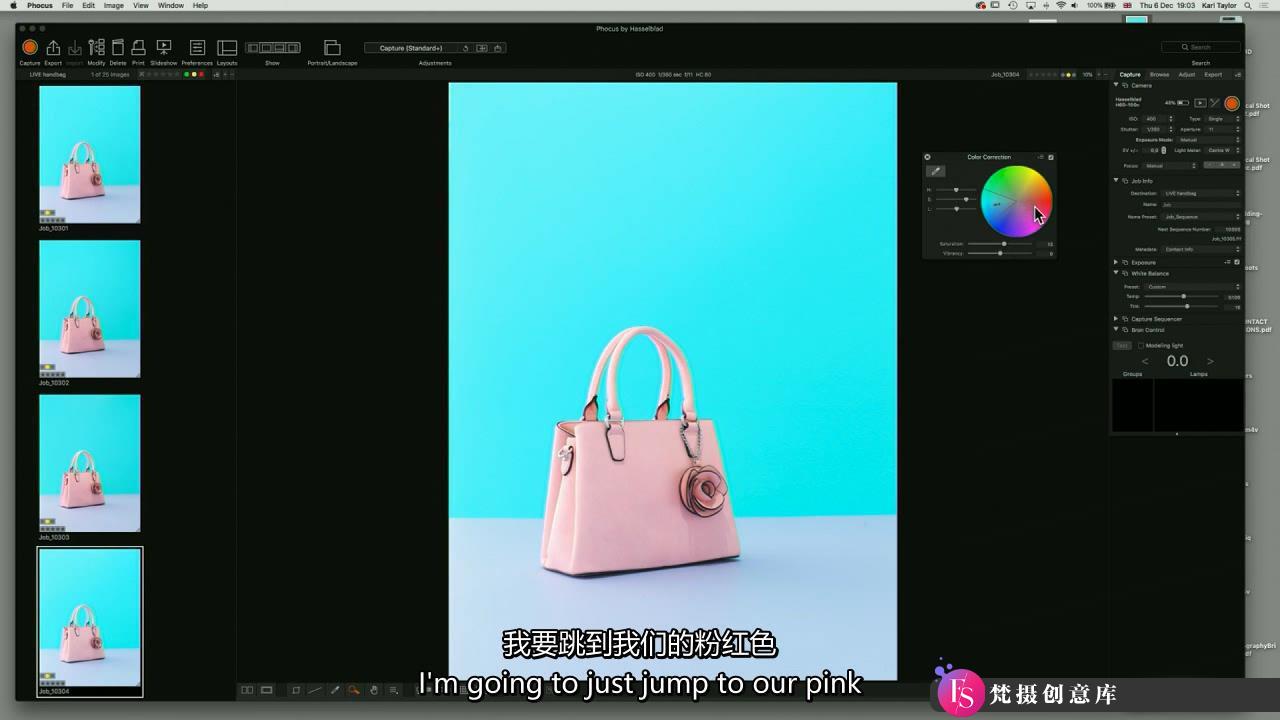Click the reset icon beside Capture (Standard+)
The width and height of the screenshot is (1280, 720).
click(x=466, y=48)
